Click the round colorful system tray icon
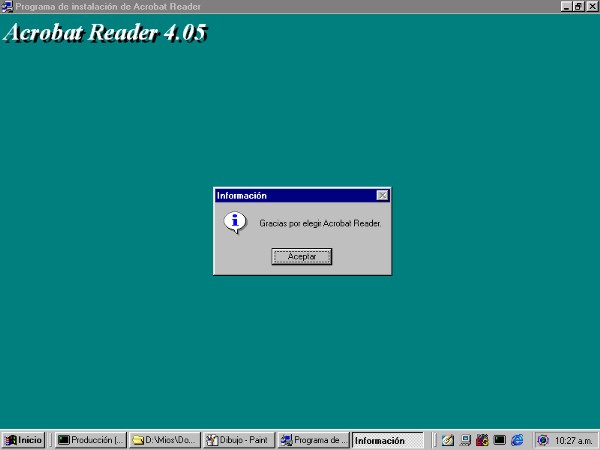This screenshot has height=450, width=600. pos(543,440)
